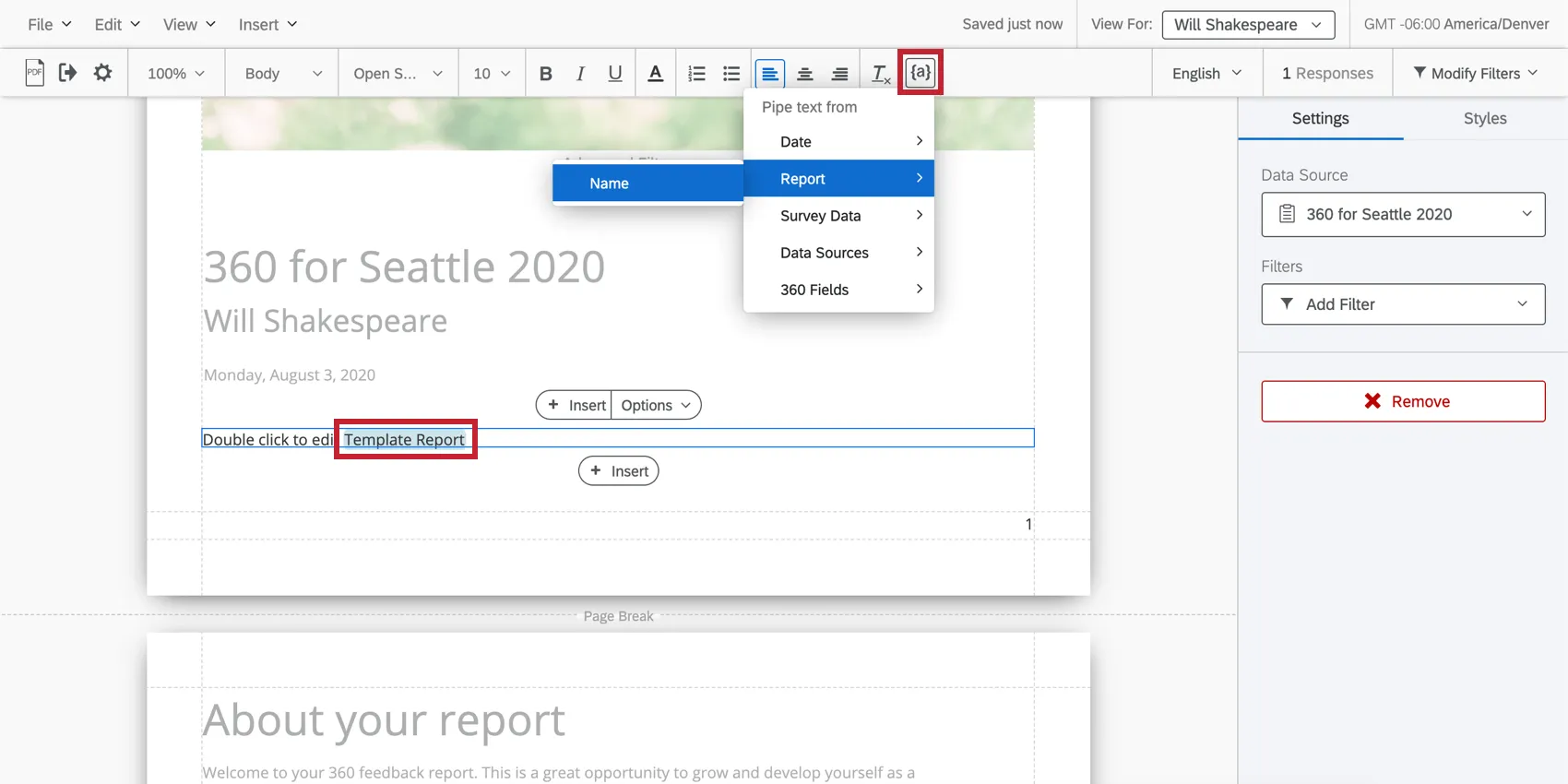Open report settings gear icon
This screenshot has height=784, width=1568.
(x=102, y=73)
